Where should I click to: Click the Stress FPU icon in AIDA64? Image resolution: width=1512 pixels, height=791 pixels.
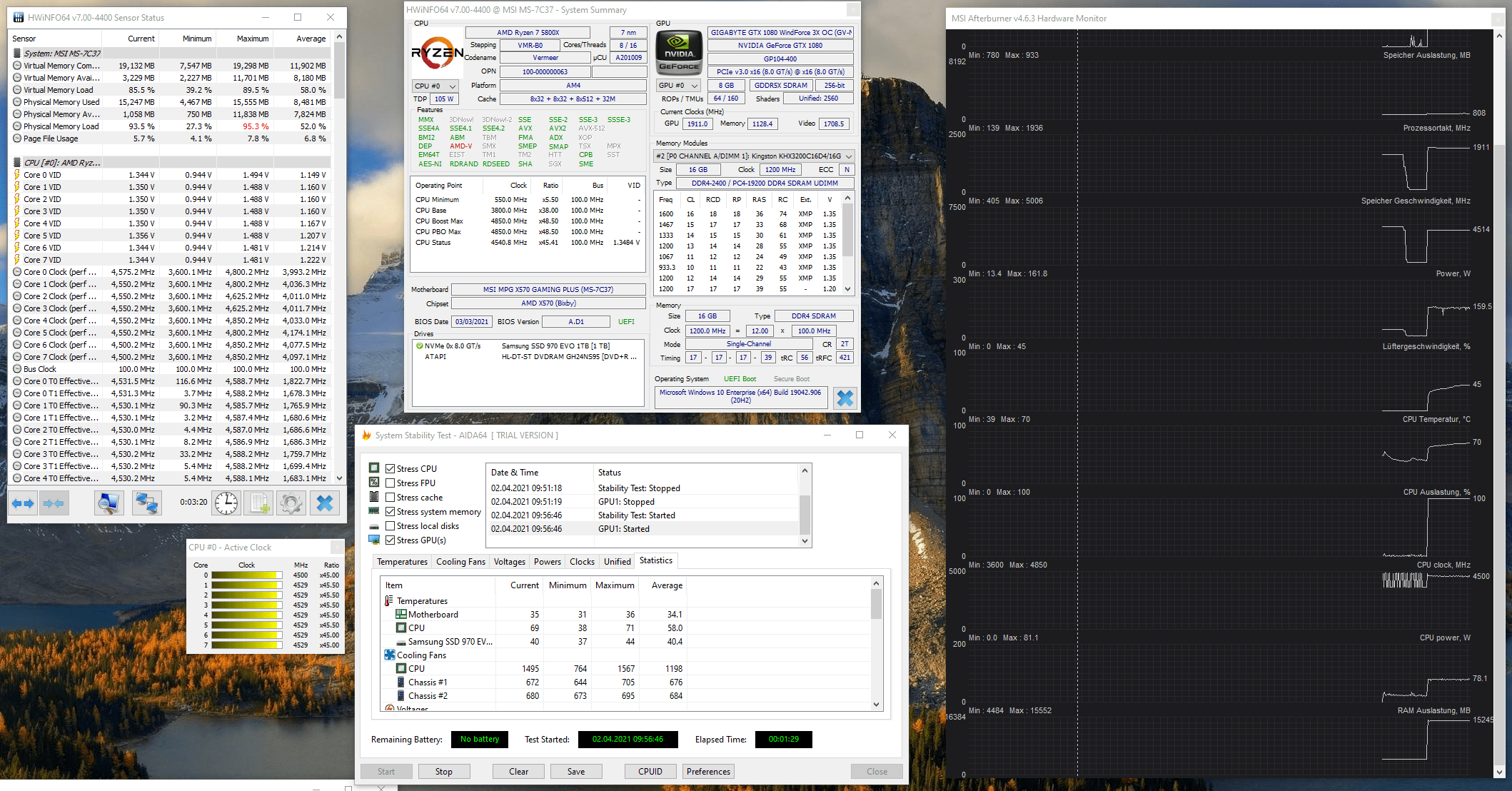point(374,483)
